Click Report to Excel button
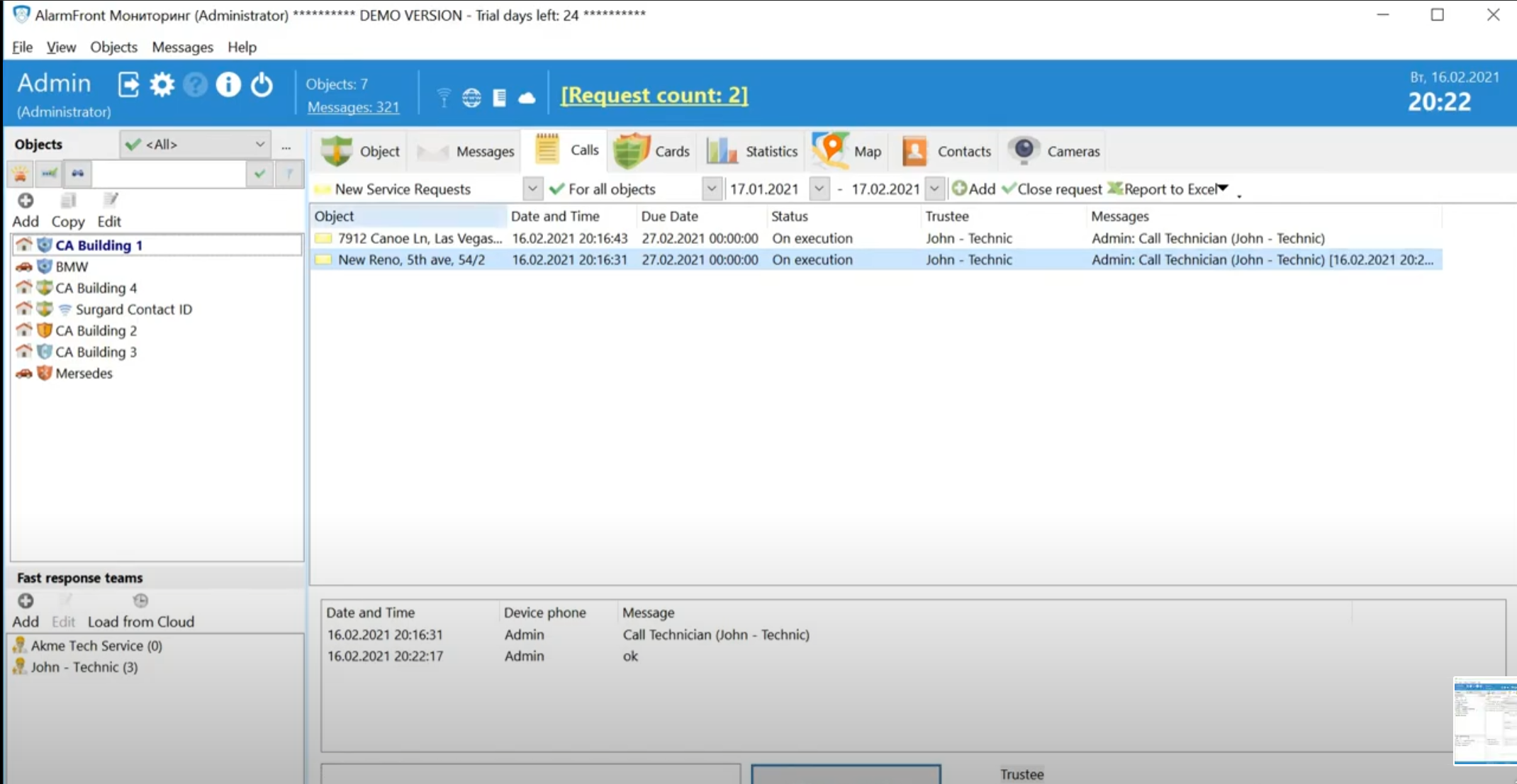Screen dimensions: 1517x784 click(x=1163, y=189)
